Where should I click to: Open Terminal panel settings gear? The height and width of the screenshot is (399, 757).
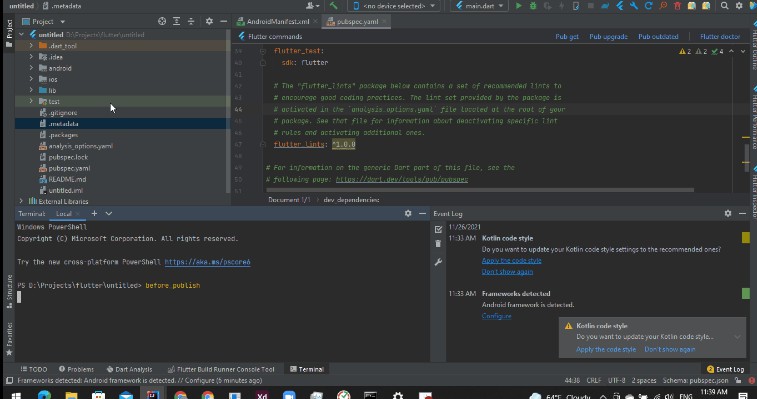pyautogui.click(x=408, y=213)
